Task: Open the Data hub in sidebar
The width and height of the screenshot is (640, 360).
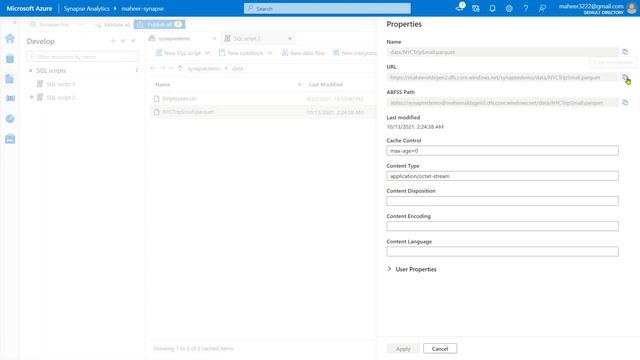Action: (x=10, y=59)
